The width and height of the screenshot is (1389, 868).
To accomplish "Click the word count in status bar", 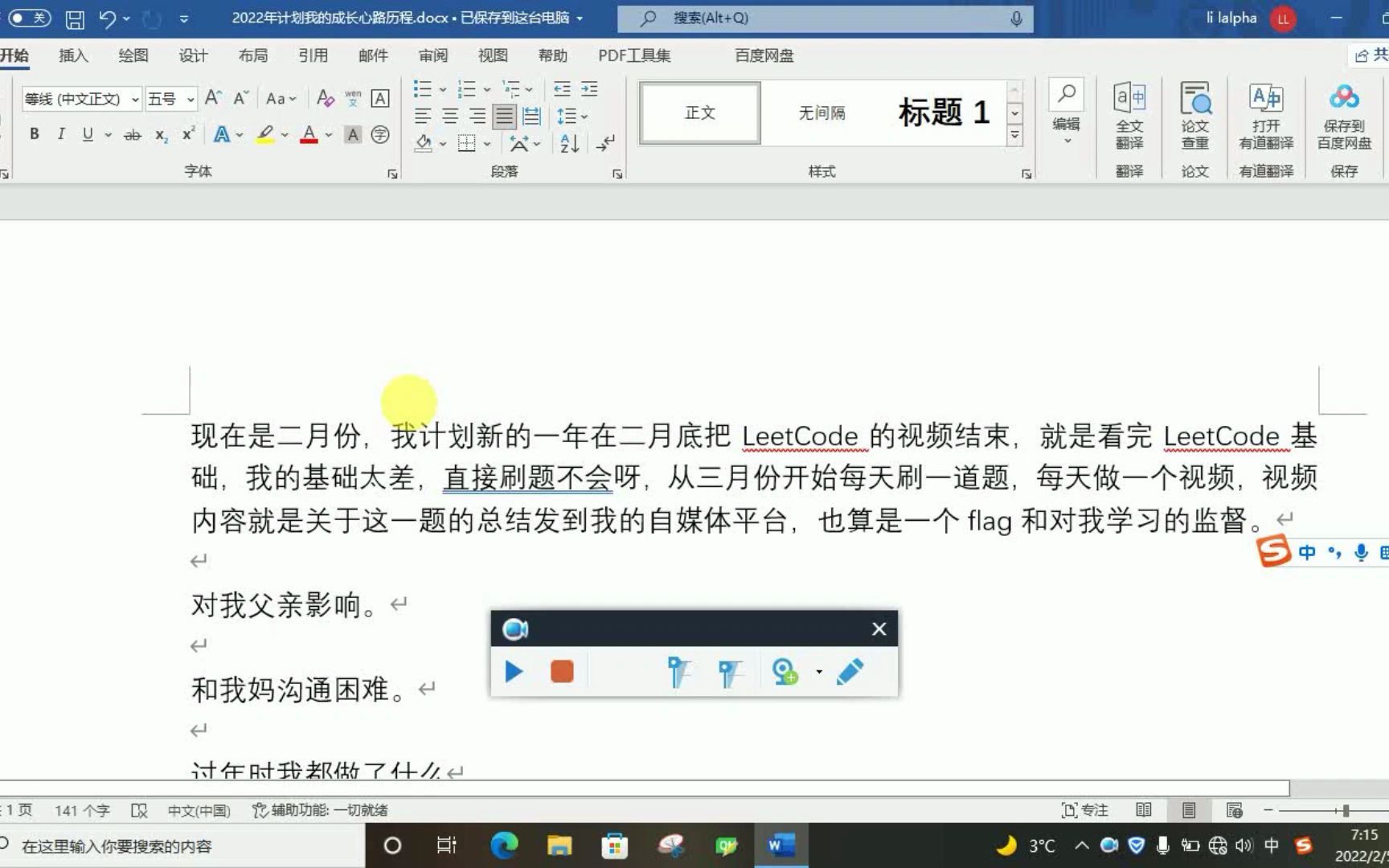I will click(x=81, y=810).
